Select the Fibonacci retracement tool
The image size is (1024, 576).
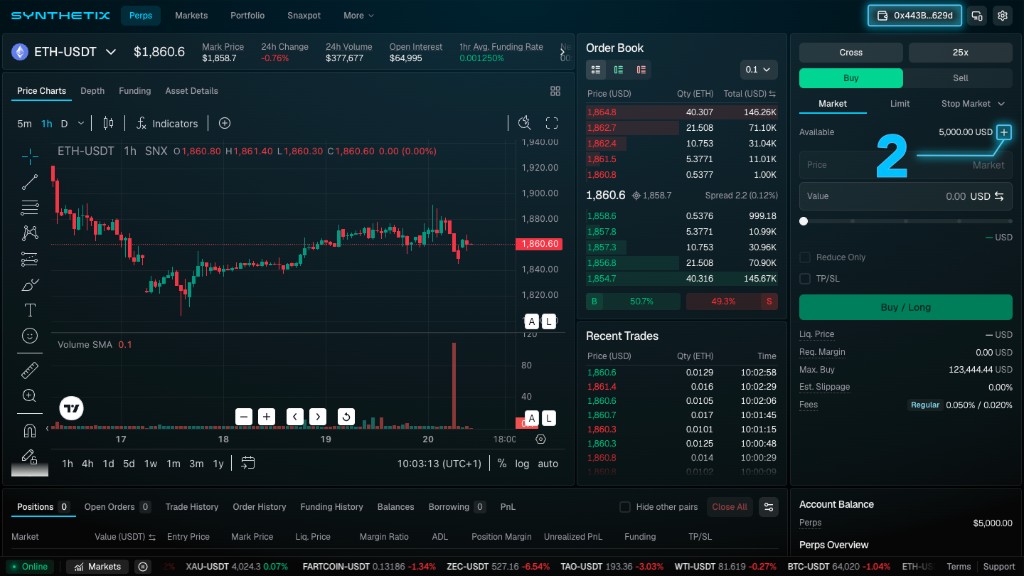tap(29, 208)
